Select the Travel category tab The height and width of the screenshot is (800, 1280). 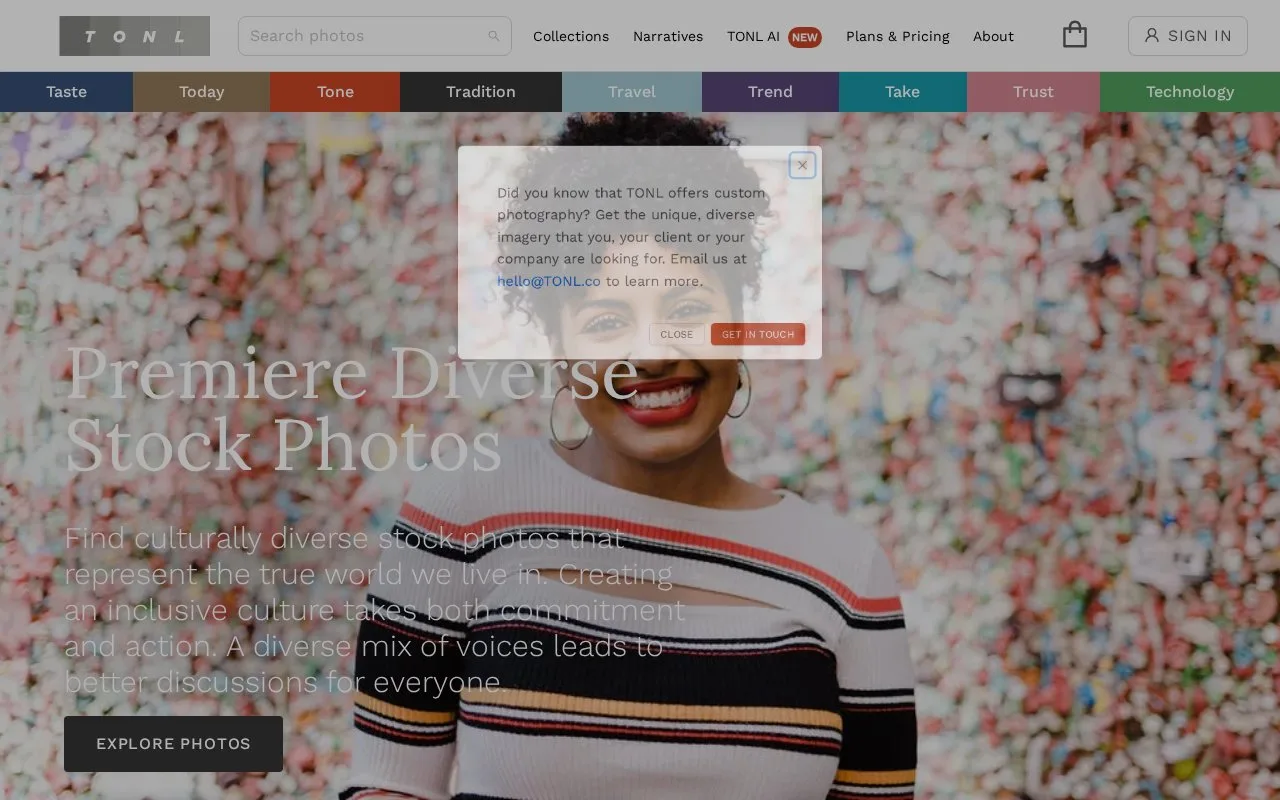click(632, 92)
